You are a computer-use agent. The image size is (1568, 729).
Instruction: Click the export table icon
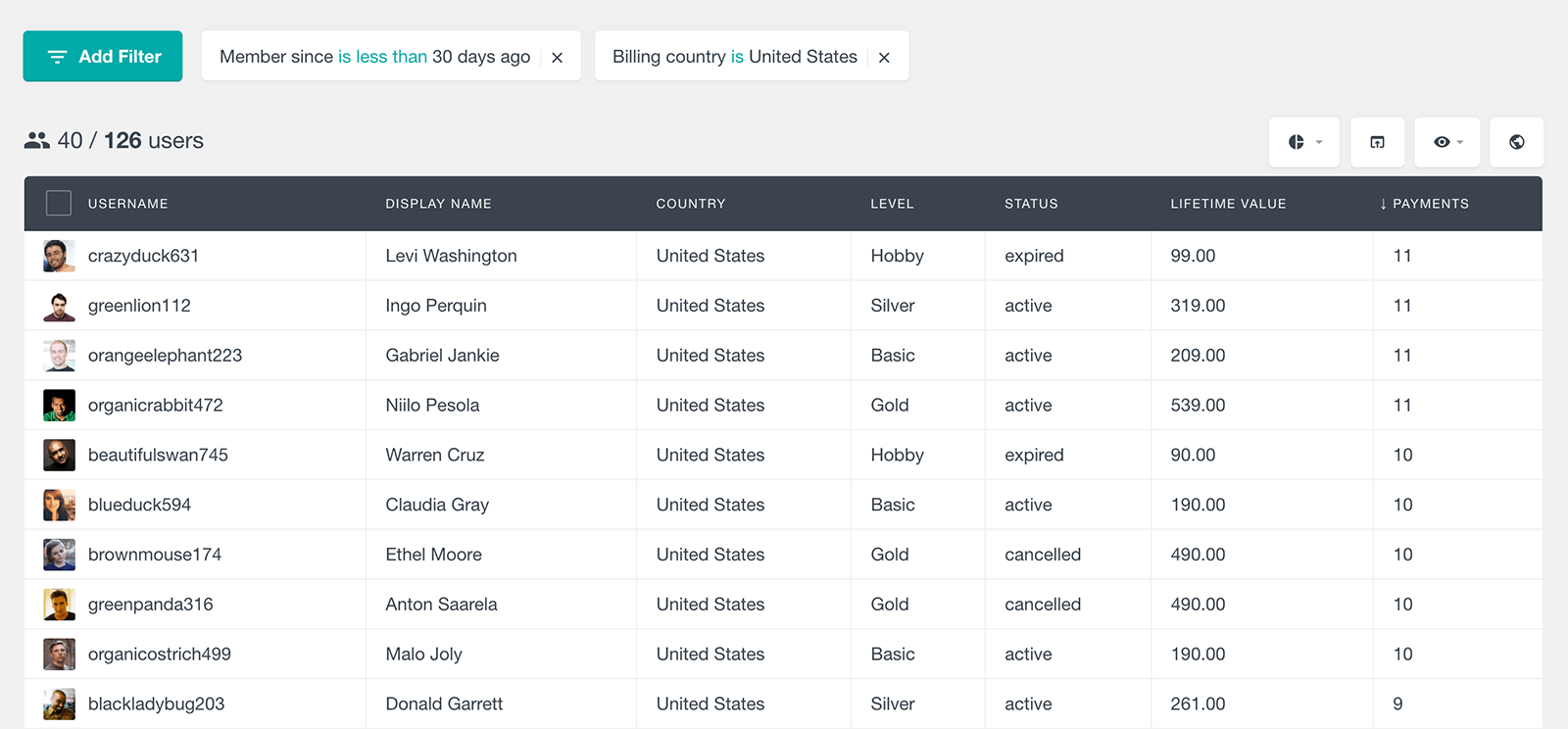tap(1377, 142)
